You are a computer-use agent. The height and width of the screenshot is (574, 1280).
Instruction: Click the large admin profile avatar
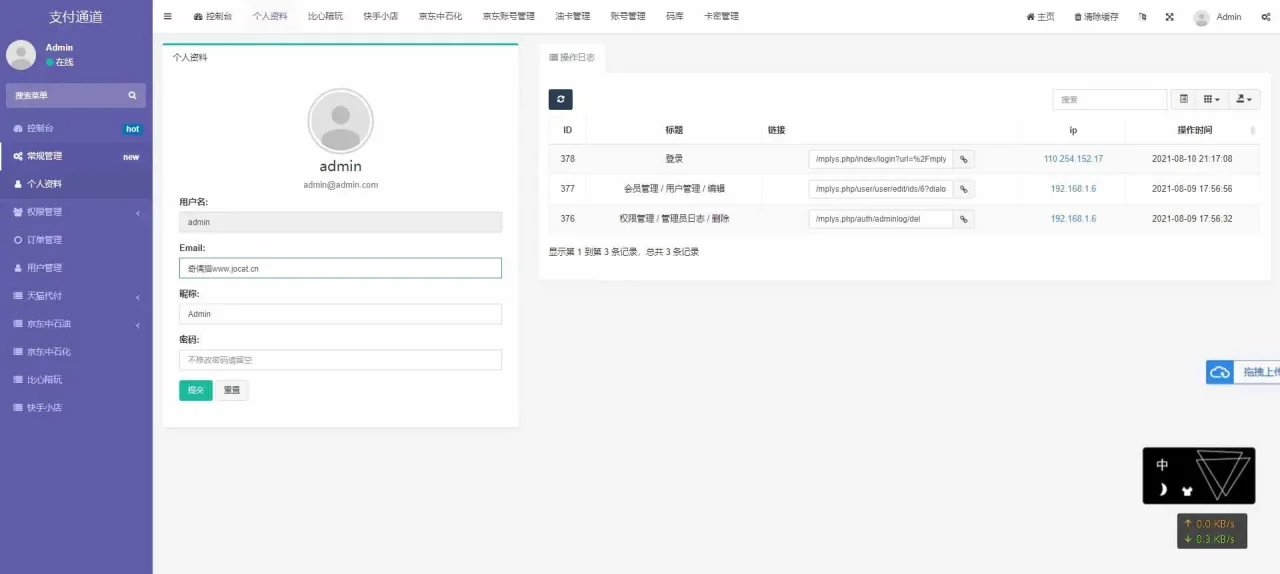click(340, 121)
